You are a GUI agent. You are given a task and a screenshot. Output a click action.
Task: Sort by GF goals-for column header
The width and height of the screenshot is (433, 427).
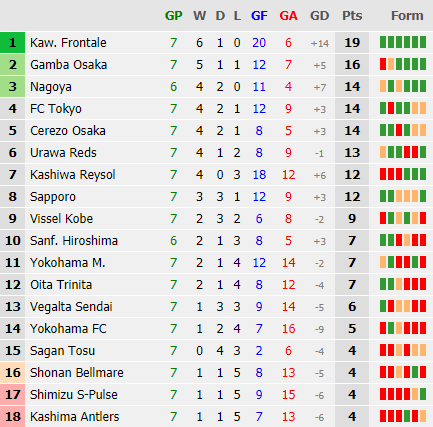(259, 16)
